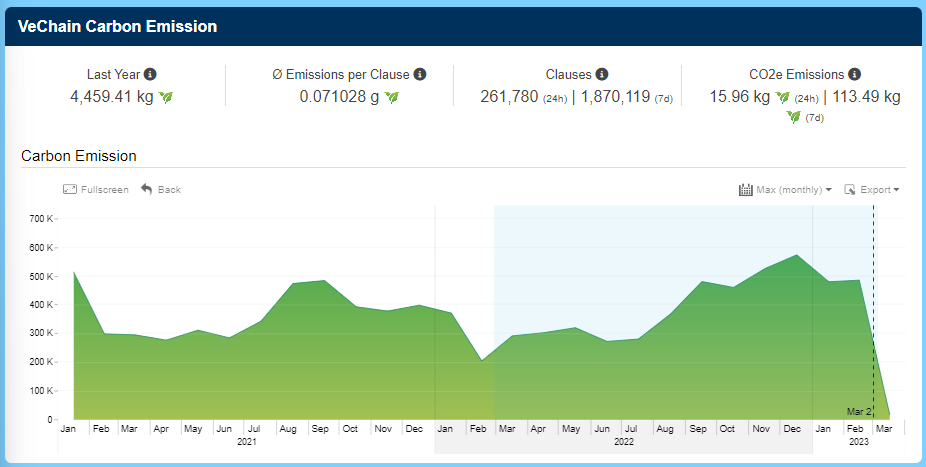Click the 500 K y-axis label
Screen dimensions: 926x467
tap(41, 276)
